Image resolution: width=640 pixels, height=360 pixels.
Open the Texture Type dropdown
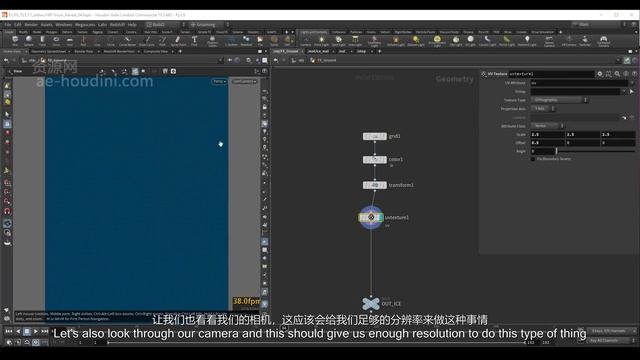[x=559, y=100]
